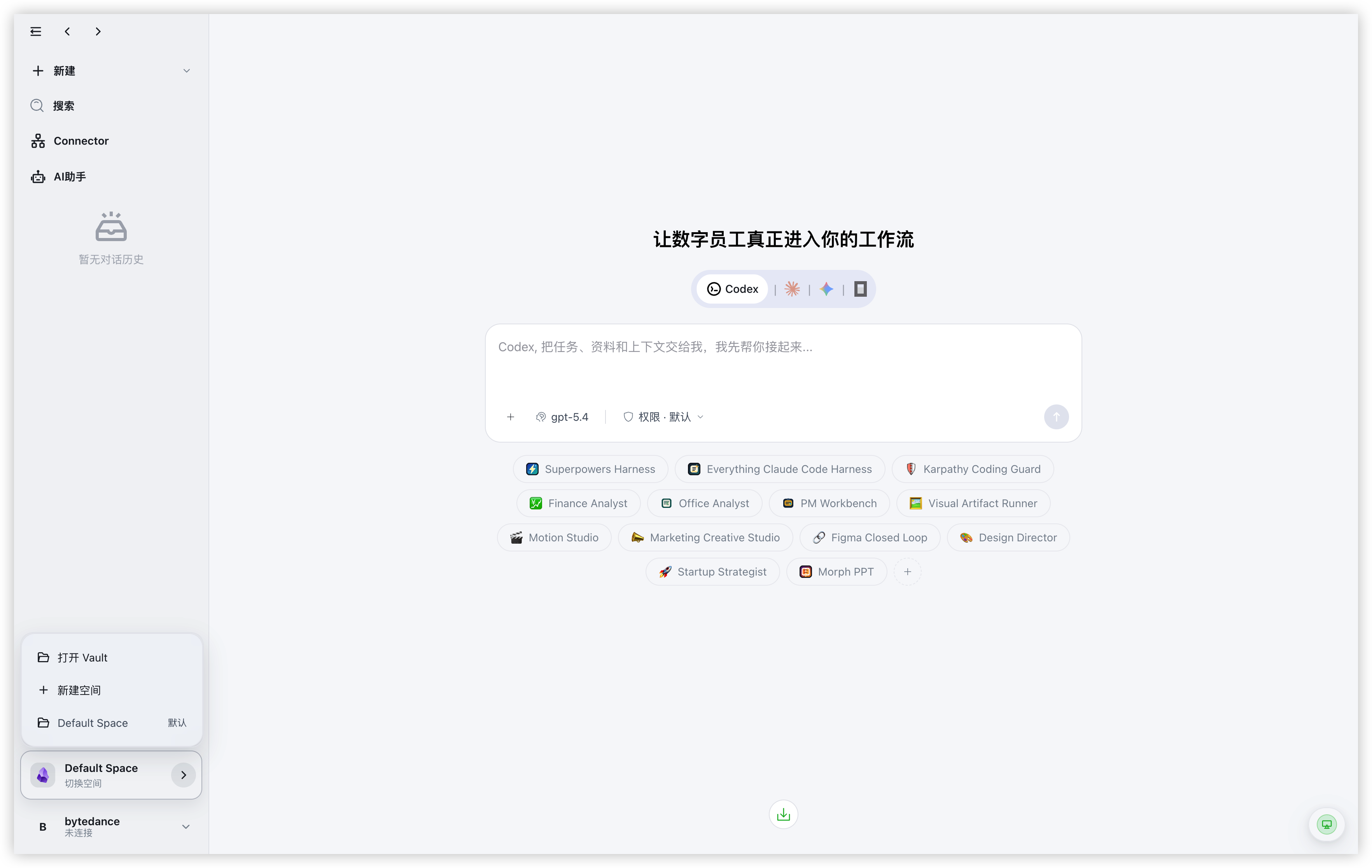Select the Design Director chip
The width and height of the screenshot is (1372, 868).
(x=1008, y=537)
